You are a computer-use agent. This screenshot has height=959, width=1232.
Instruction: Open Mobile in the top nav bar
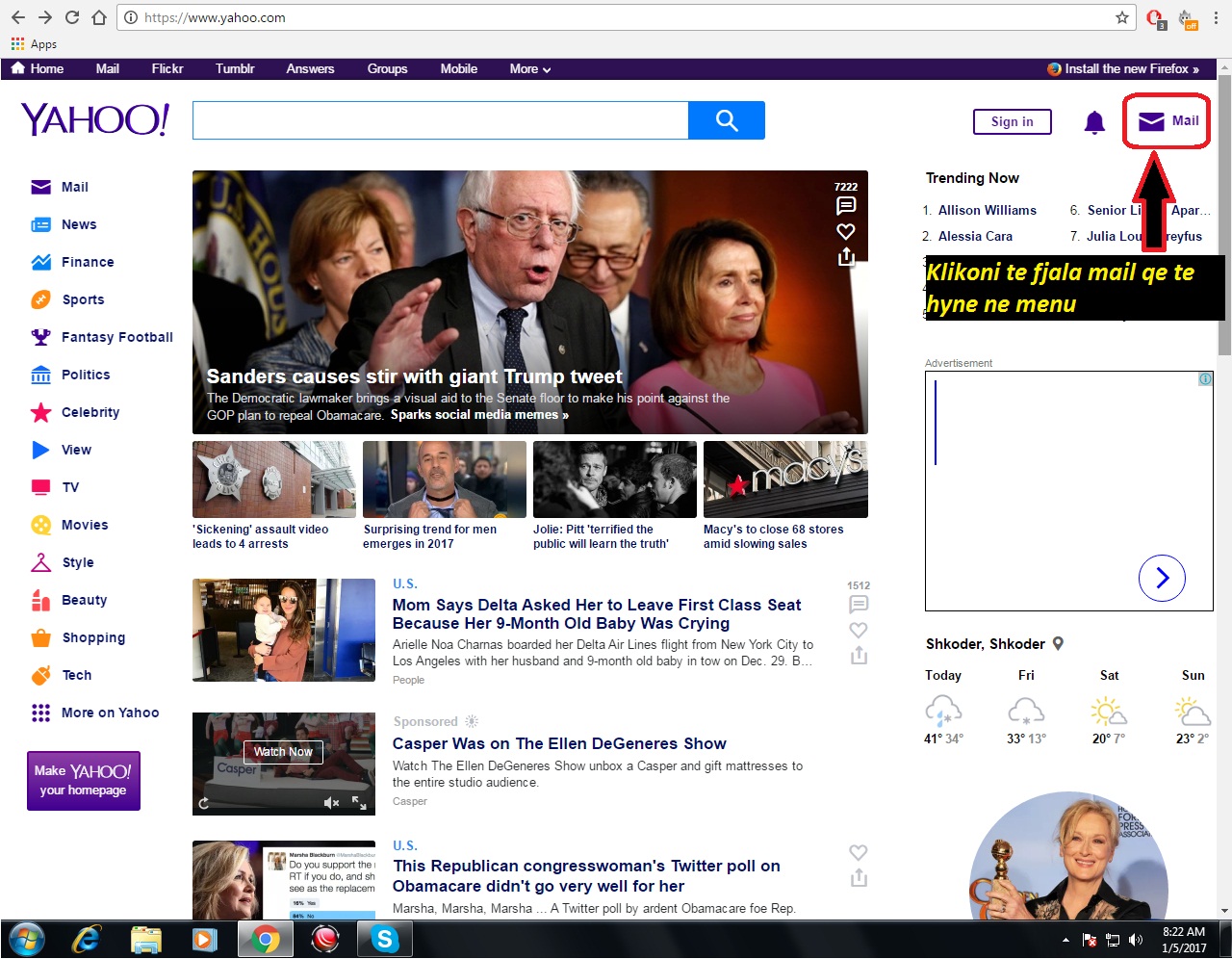coord(459,68)
